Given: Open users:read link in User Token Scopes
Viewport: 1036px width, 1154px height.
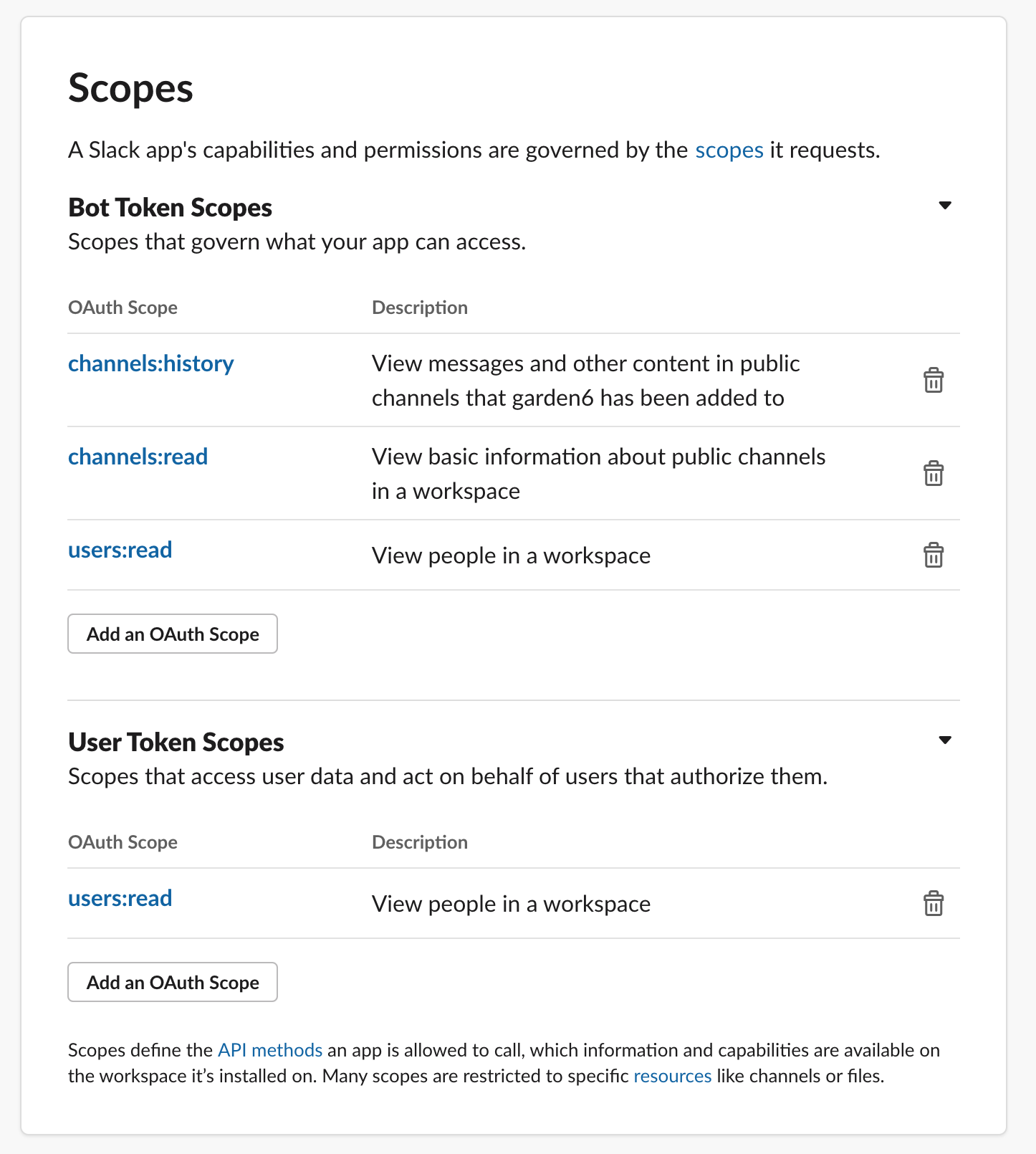Looking at the screenshot, I should click(120, 898).
